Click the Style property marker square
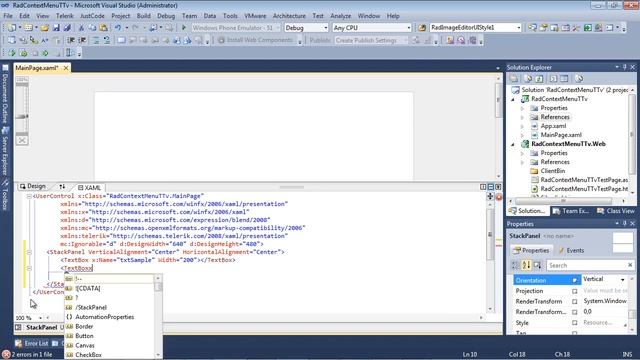Viewport: 640px width, 360px height. click(x=575, y=323)
